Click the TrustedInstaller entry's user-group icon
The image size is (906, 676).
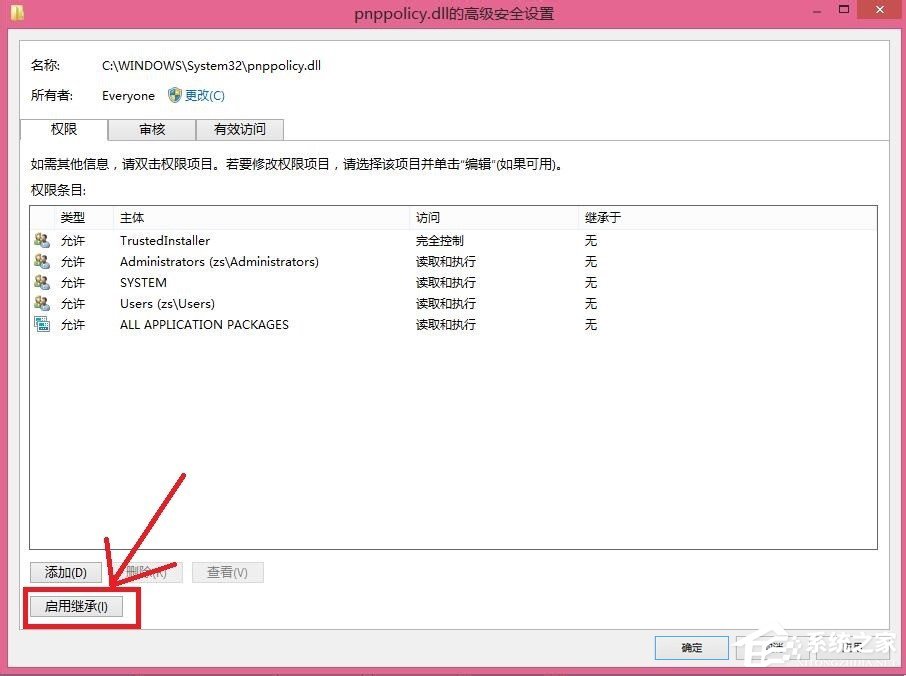41,240
